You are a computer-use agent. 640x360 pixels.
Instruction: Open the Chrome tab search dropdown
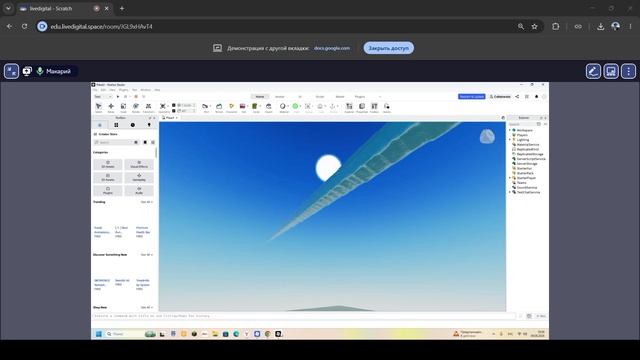click(8, 8)
